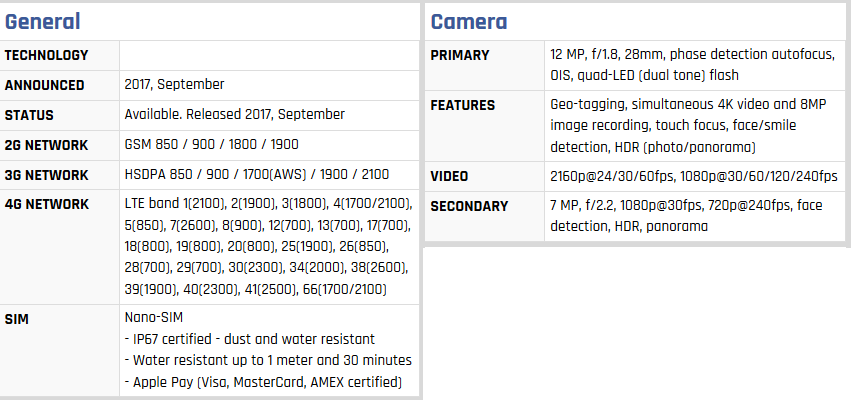851x400 pixels.
Task: Click the General section heading
Action: [42, 22]
